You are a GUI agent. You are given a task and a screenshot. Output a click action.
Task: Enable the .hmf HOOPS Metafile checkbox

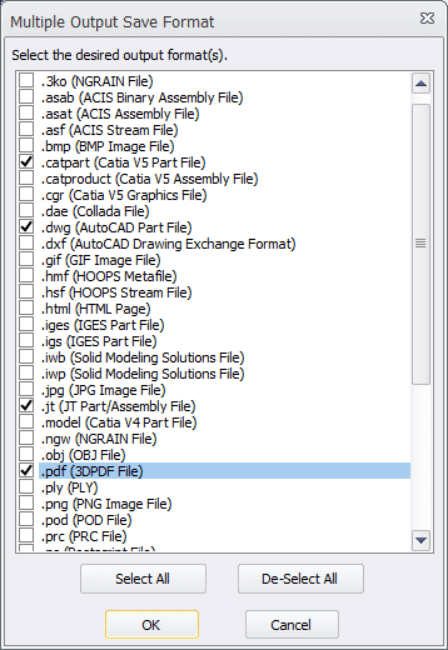click(27, 275)
